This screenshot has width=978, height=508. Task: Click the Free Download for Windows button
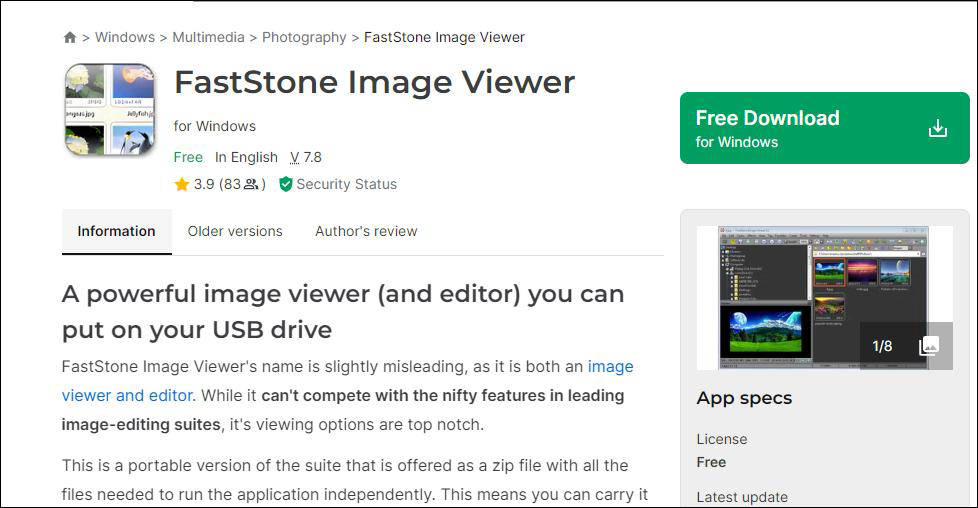(825, 128)
